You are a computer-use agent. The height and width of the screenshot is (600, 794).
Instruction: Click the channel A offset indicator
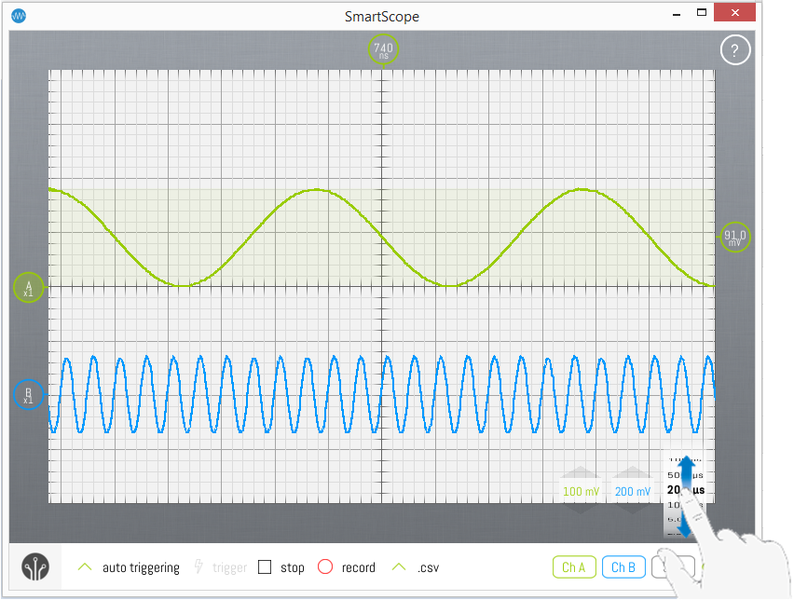28,288
